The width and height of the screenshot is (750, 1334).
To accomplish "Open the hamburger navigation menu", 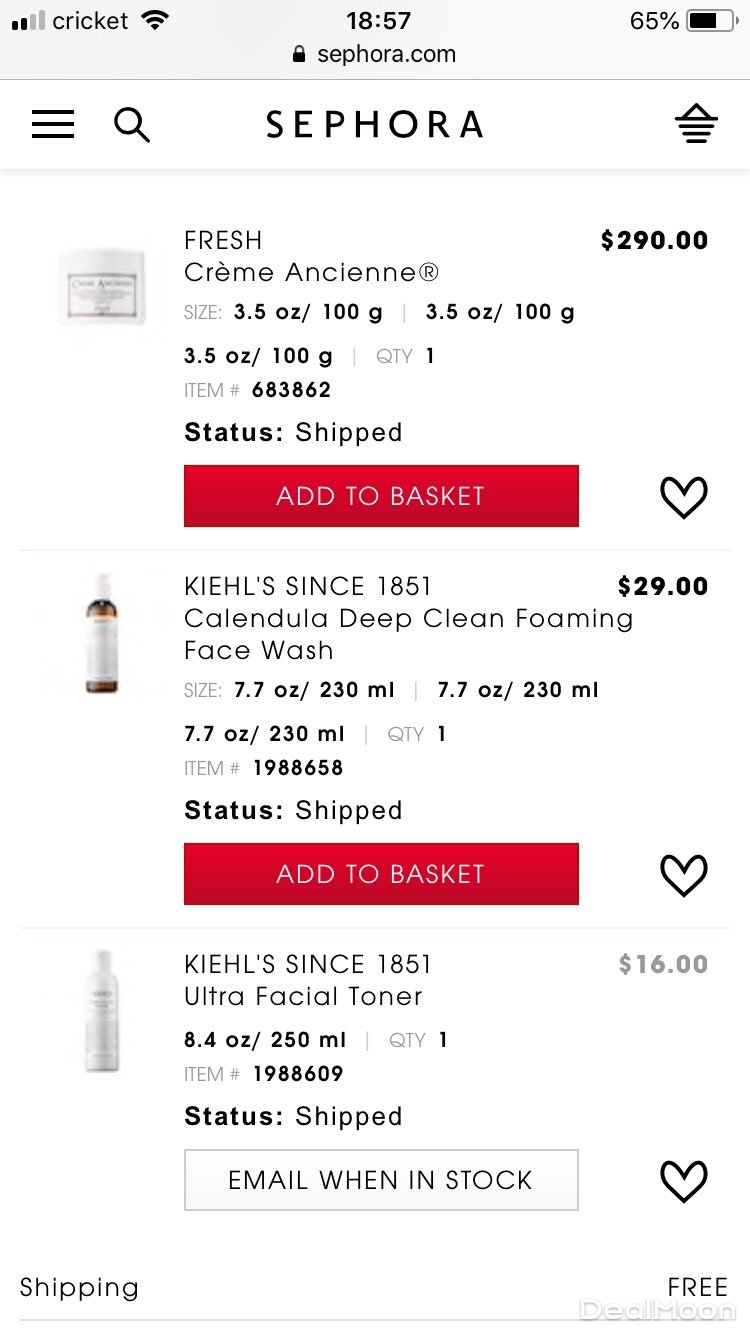I will click(x=53, y=125).
